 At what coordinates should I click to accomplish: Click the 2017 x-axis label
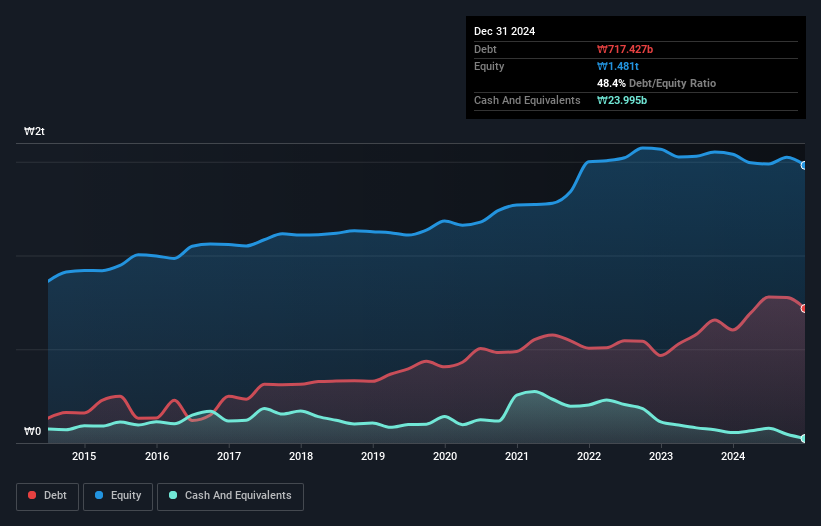(x=229, y=456)
